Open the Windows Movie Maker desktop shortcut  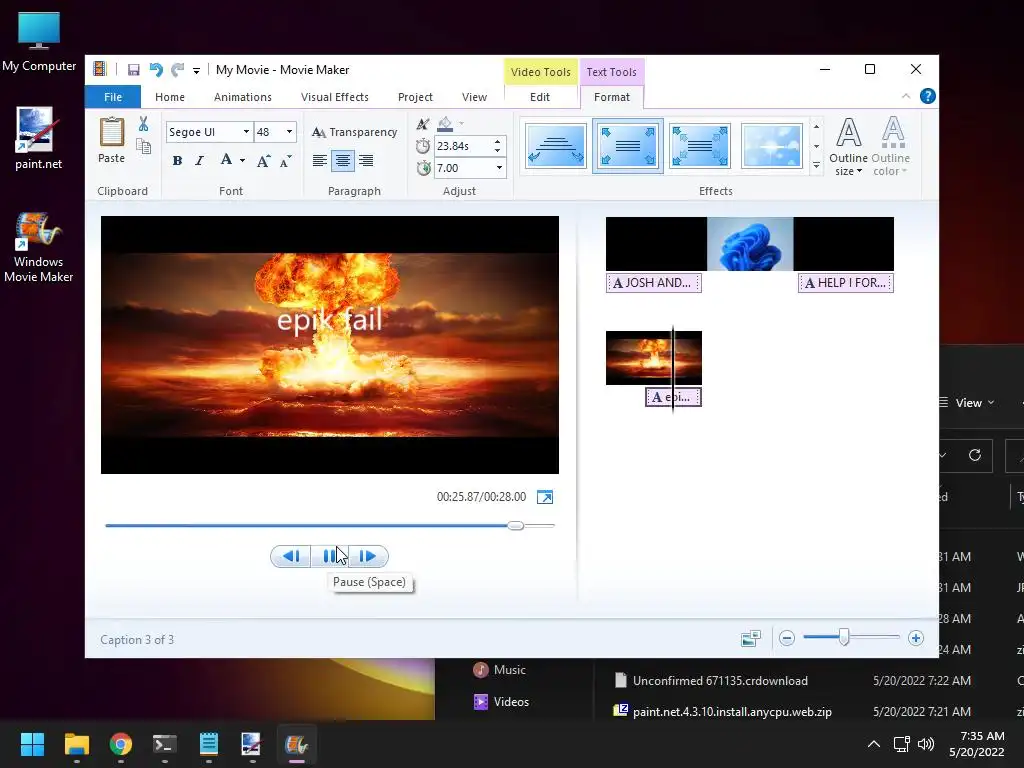[x=39, y=248]
